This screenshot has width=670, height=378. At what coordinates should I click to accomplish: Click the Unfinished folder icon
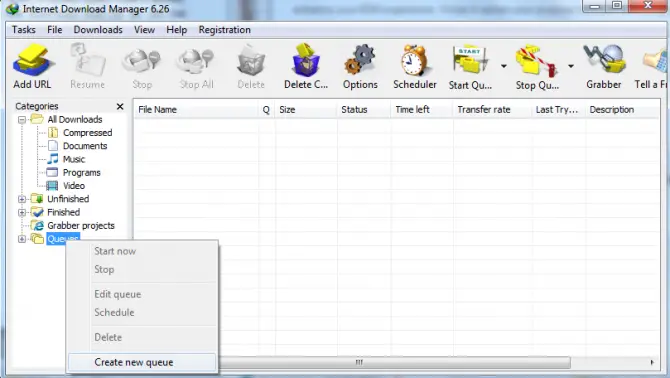[x=37, y=199]
